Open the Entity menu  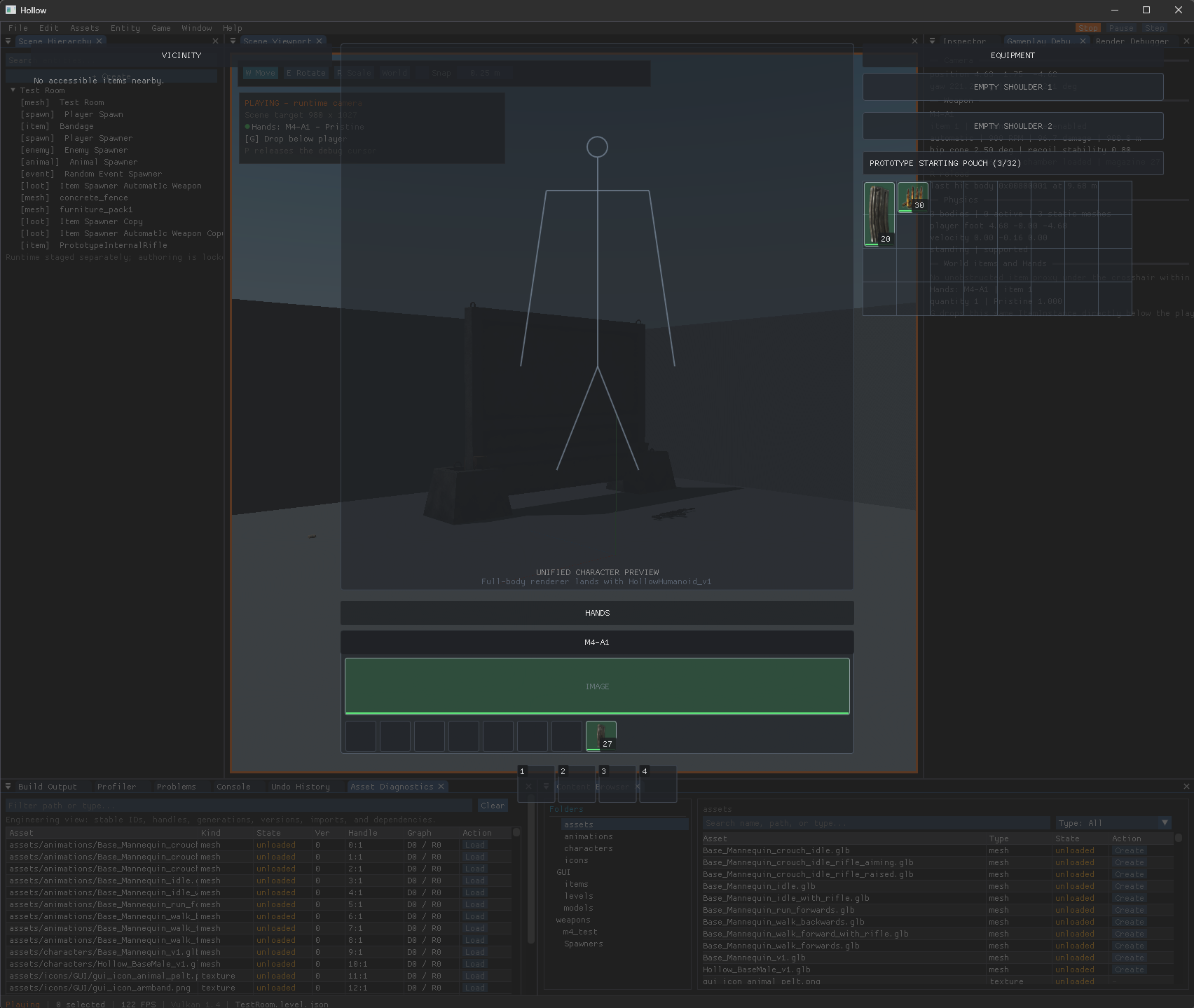tap(125, 28)
